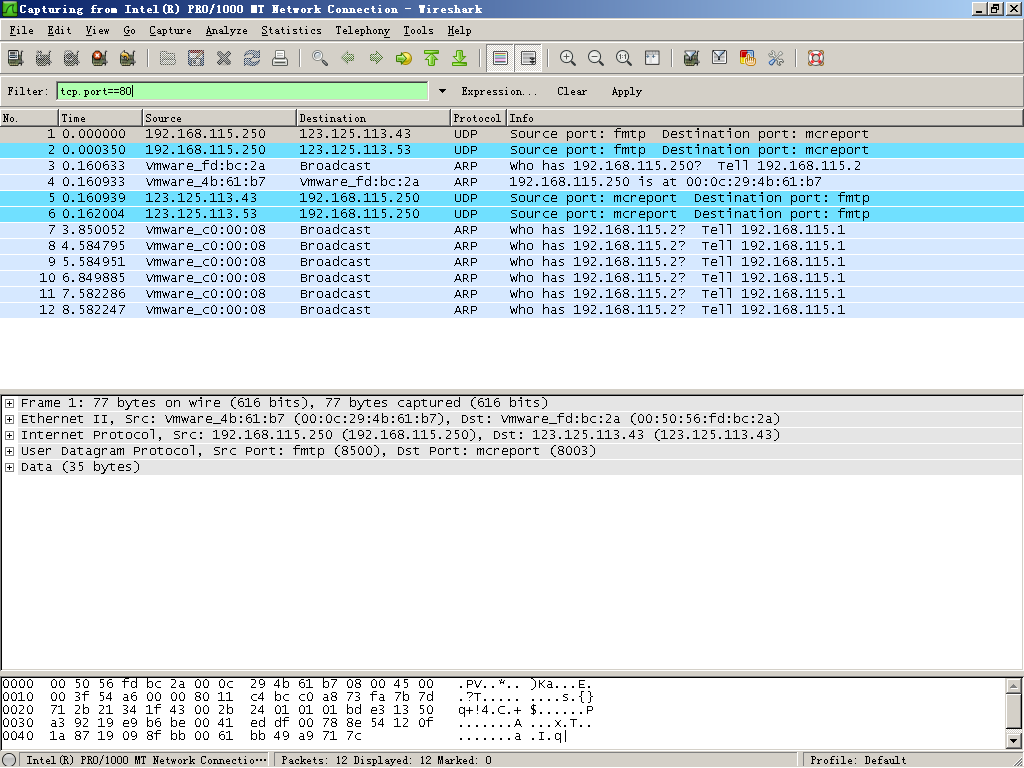Open the filter history dropdown arrow
Viewport: 1024px width, 768px height.
(x=442, y=91)
